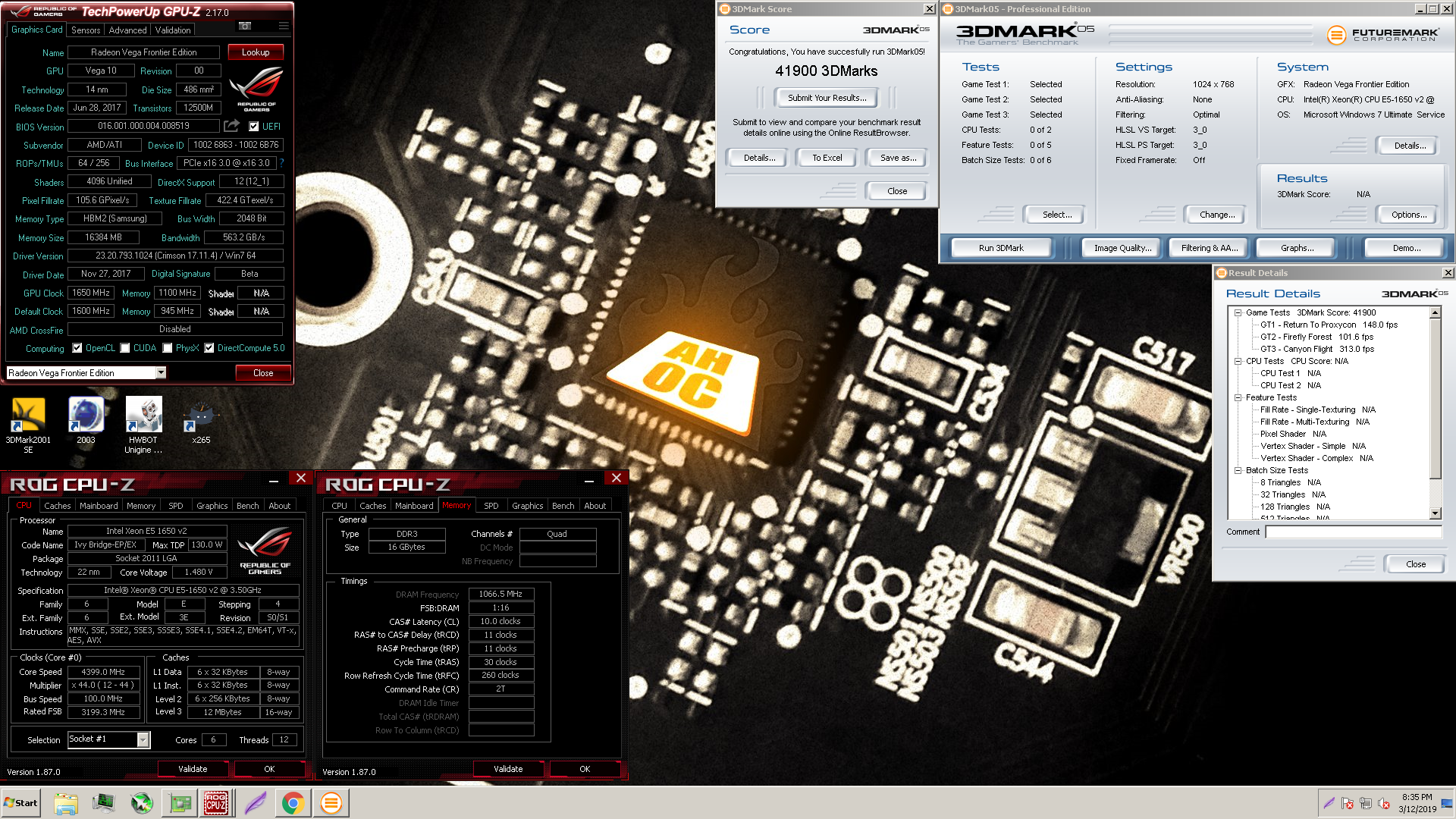Open Windows Explorer from the taskbar
The width and height of the screenshot is (1456, 819).
[66, 803]
